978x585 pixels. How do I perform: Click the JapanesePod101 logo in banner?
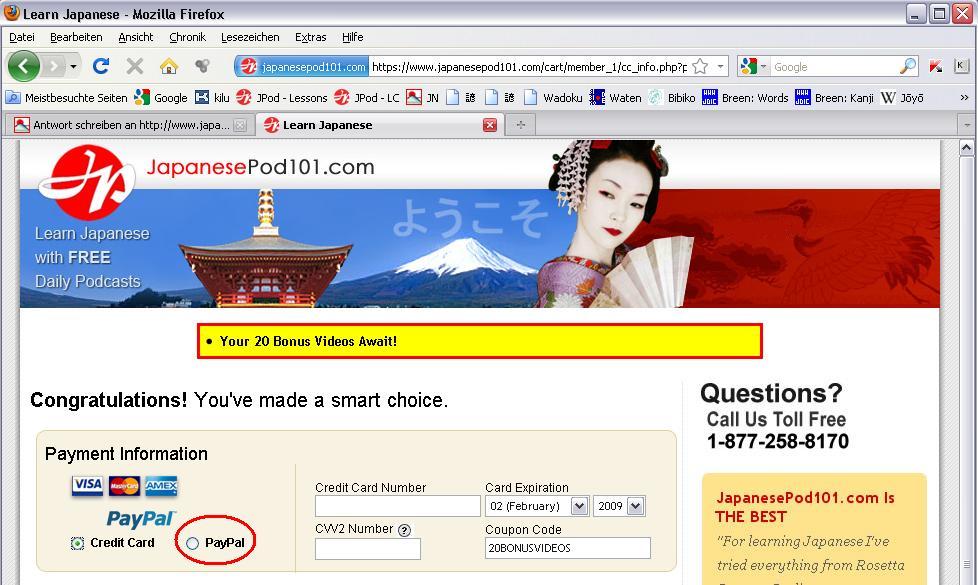pyautogui.click(x=86, y=180)
